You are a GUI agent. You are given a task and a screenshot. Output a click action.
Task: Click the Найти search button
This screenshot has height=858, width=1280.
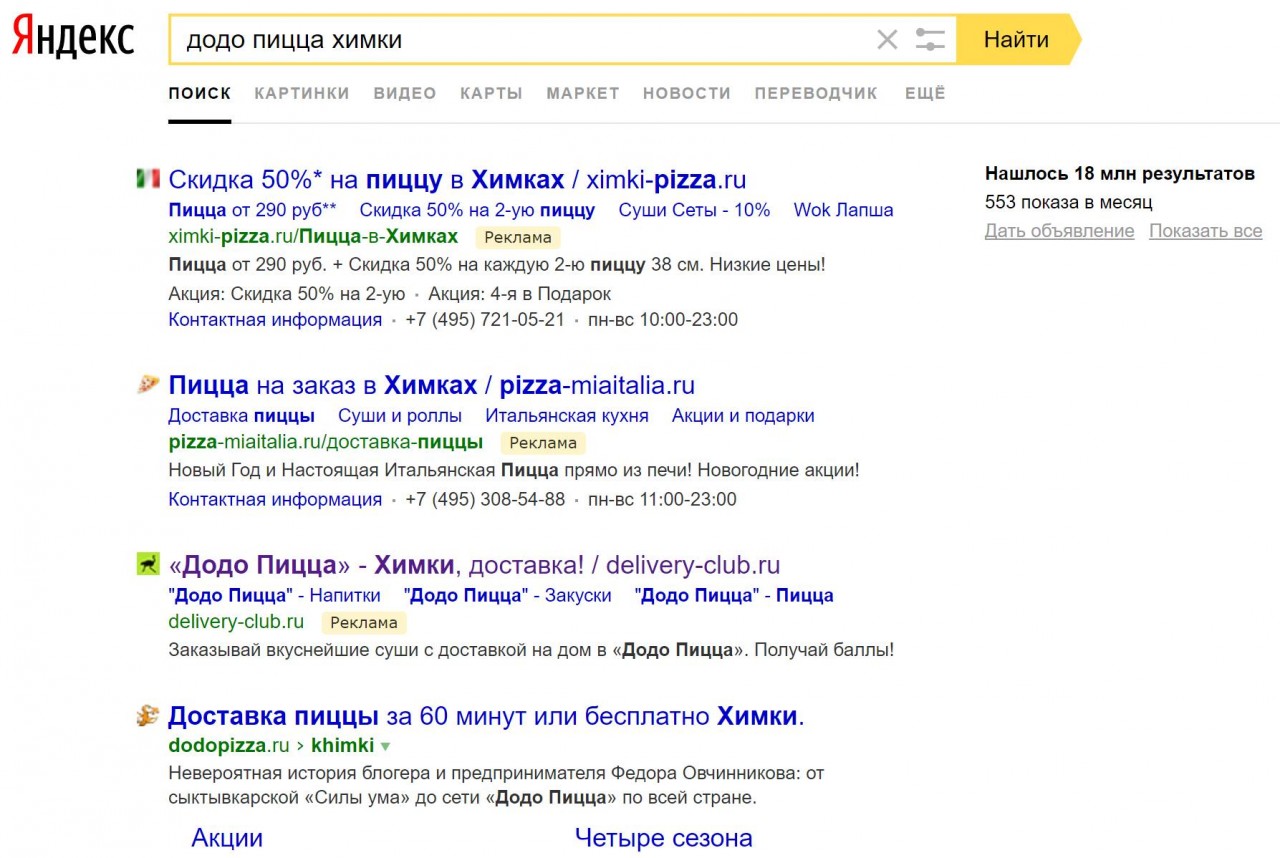point(1019,40)
